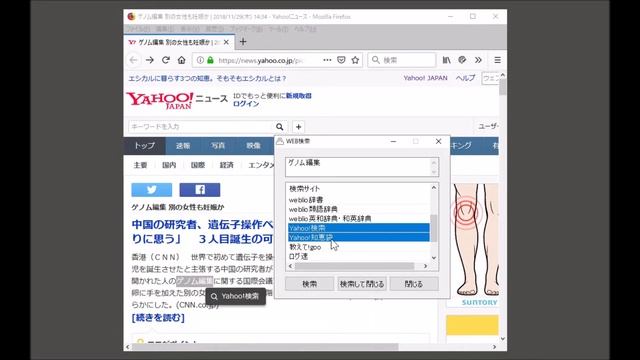
Task: Select weblio類語辞典 in the list
Action: click(359, 209)
